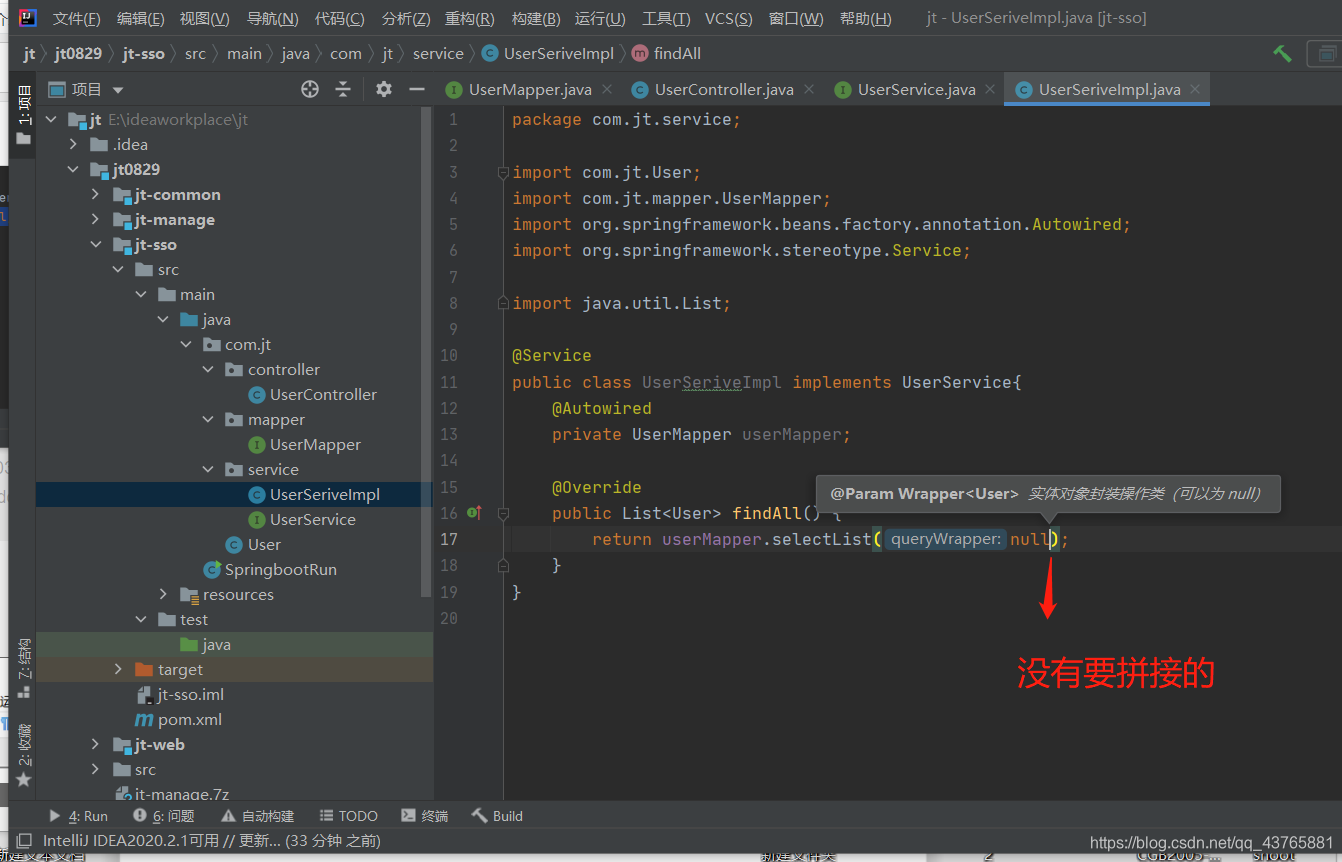This screenshot has height=862, width=1342.
Task: Expand the .idea folder
Action: tap(73, 144)
